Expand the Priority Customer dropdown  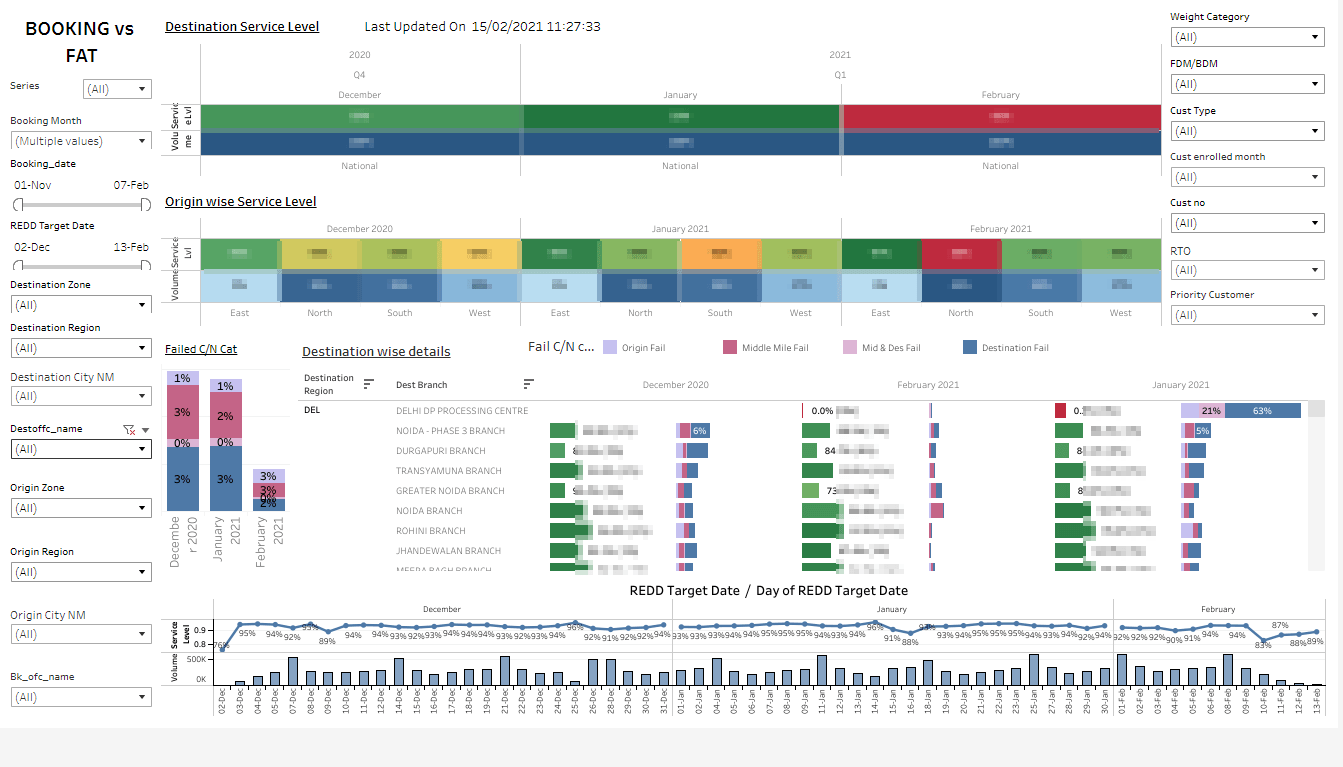(x=1317, y=315)
